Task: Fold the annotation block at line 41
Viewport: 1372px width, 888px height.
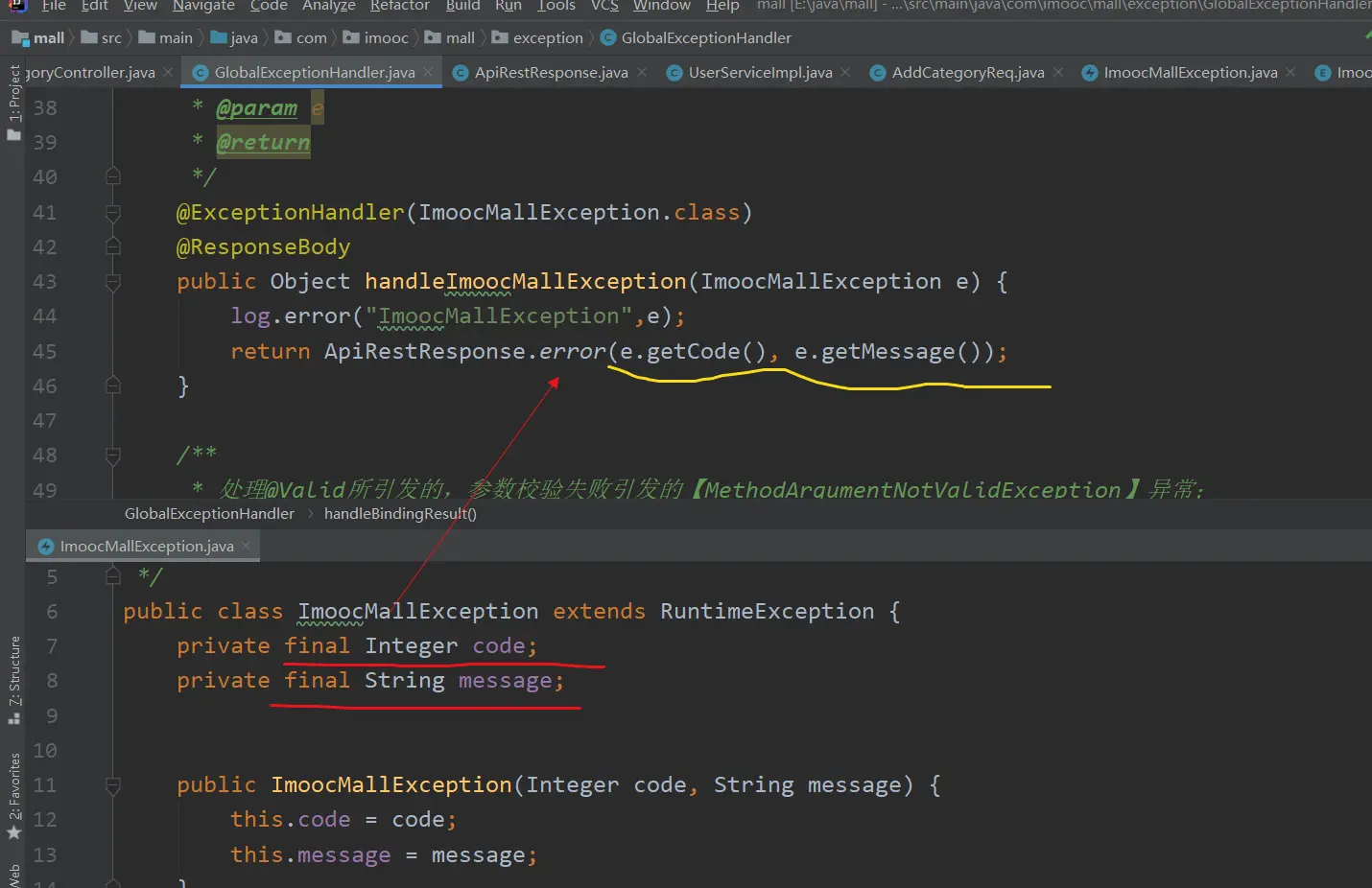Action: (112, 213)
